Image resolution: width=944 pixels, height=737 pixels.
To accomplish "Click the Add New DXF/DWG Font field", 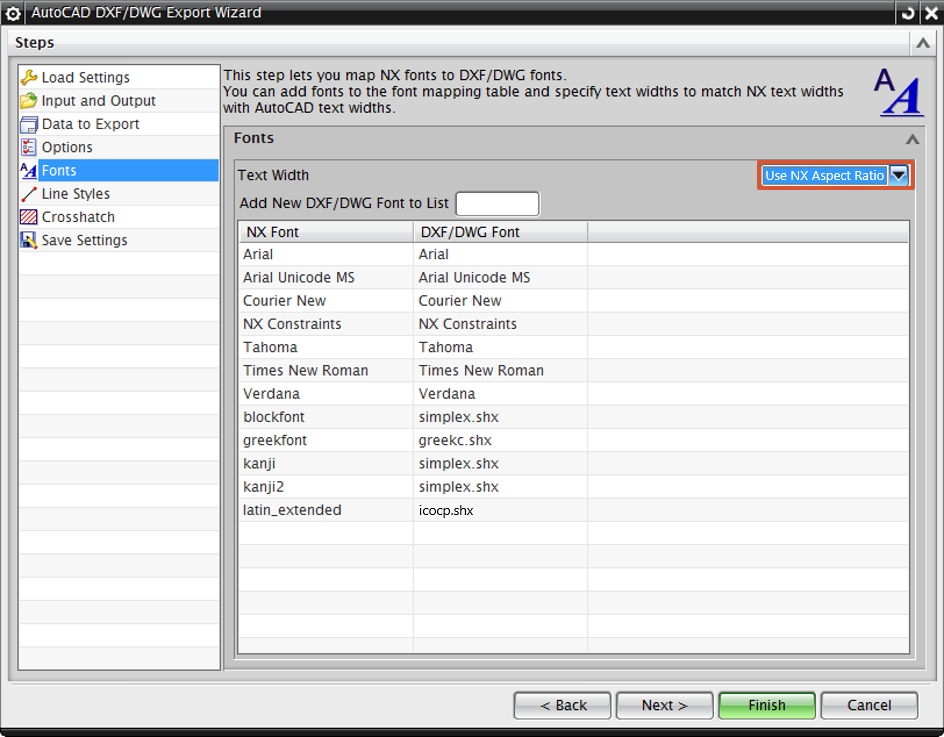I will point(497,204).
